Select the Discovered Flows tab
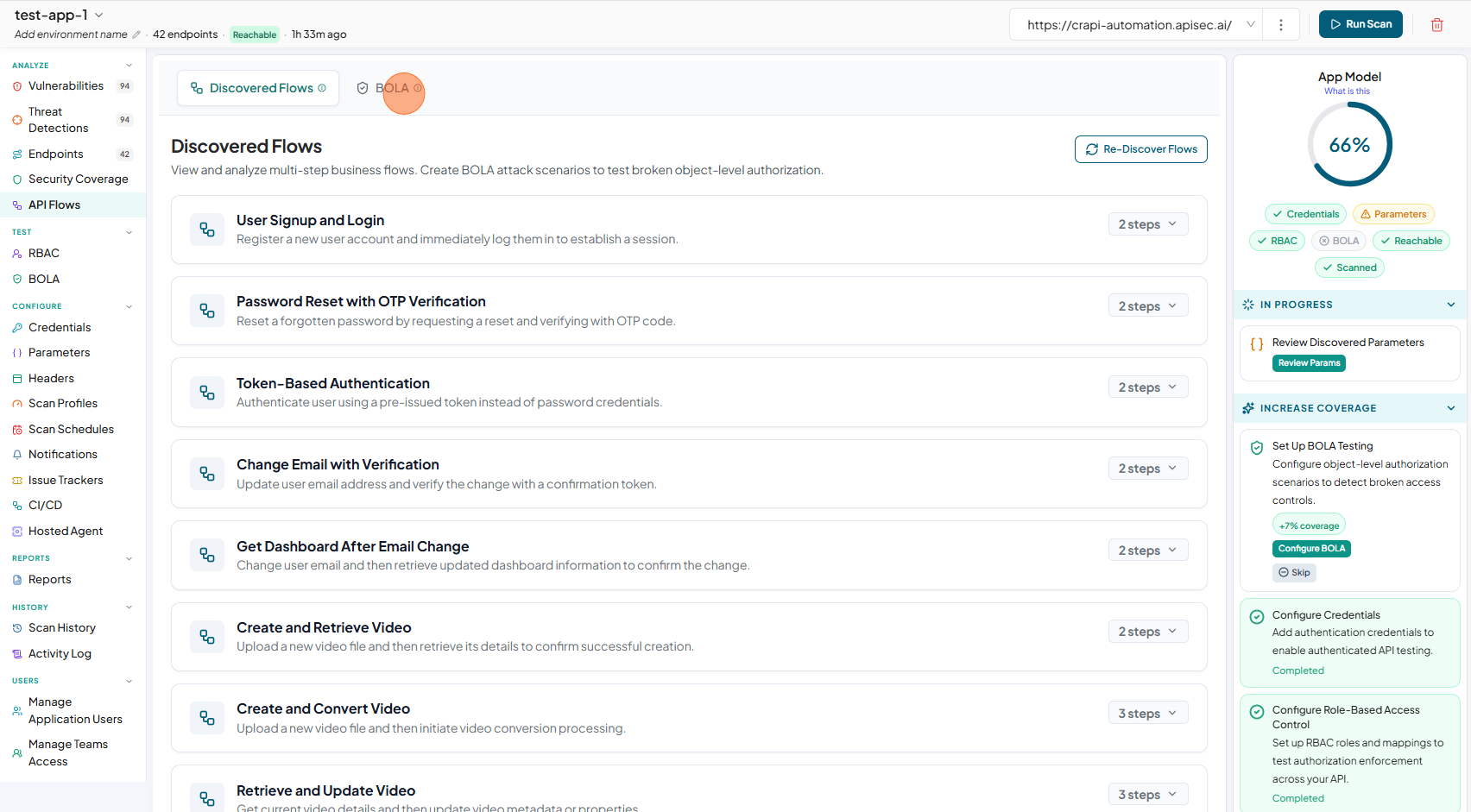 click(x=258, y=88)
